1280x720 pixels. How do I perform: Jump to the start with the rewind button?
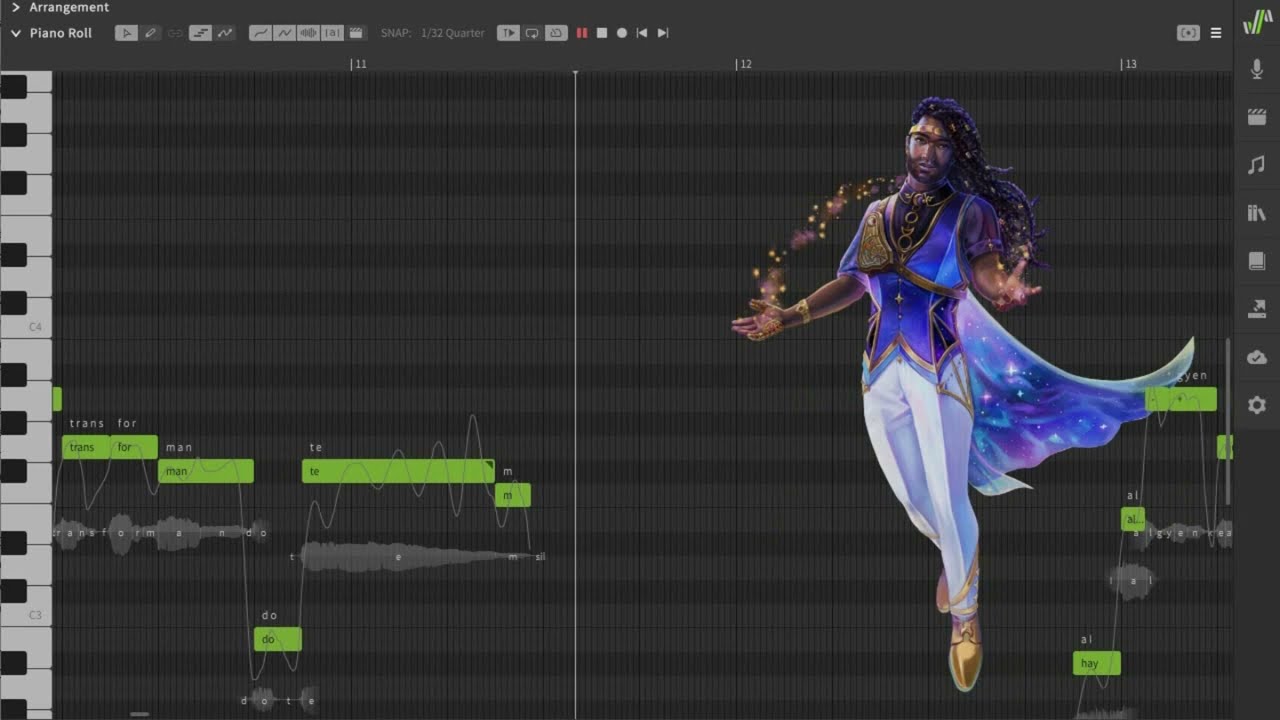point(642,33)
